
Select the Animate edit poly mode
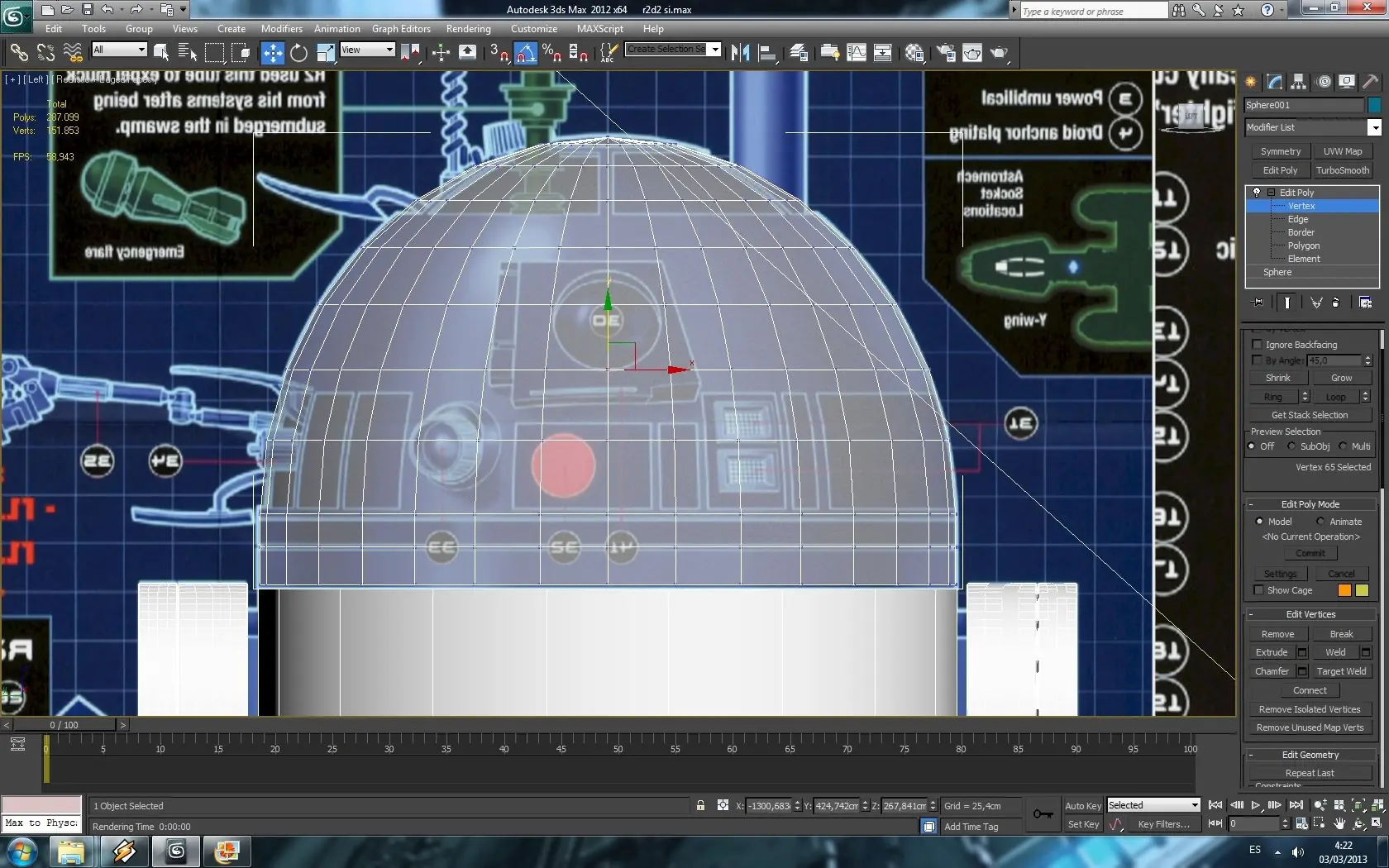1320,522
